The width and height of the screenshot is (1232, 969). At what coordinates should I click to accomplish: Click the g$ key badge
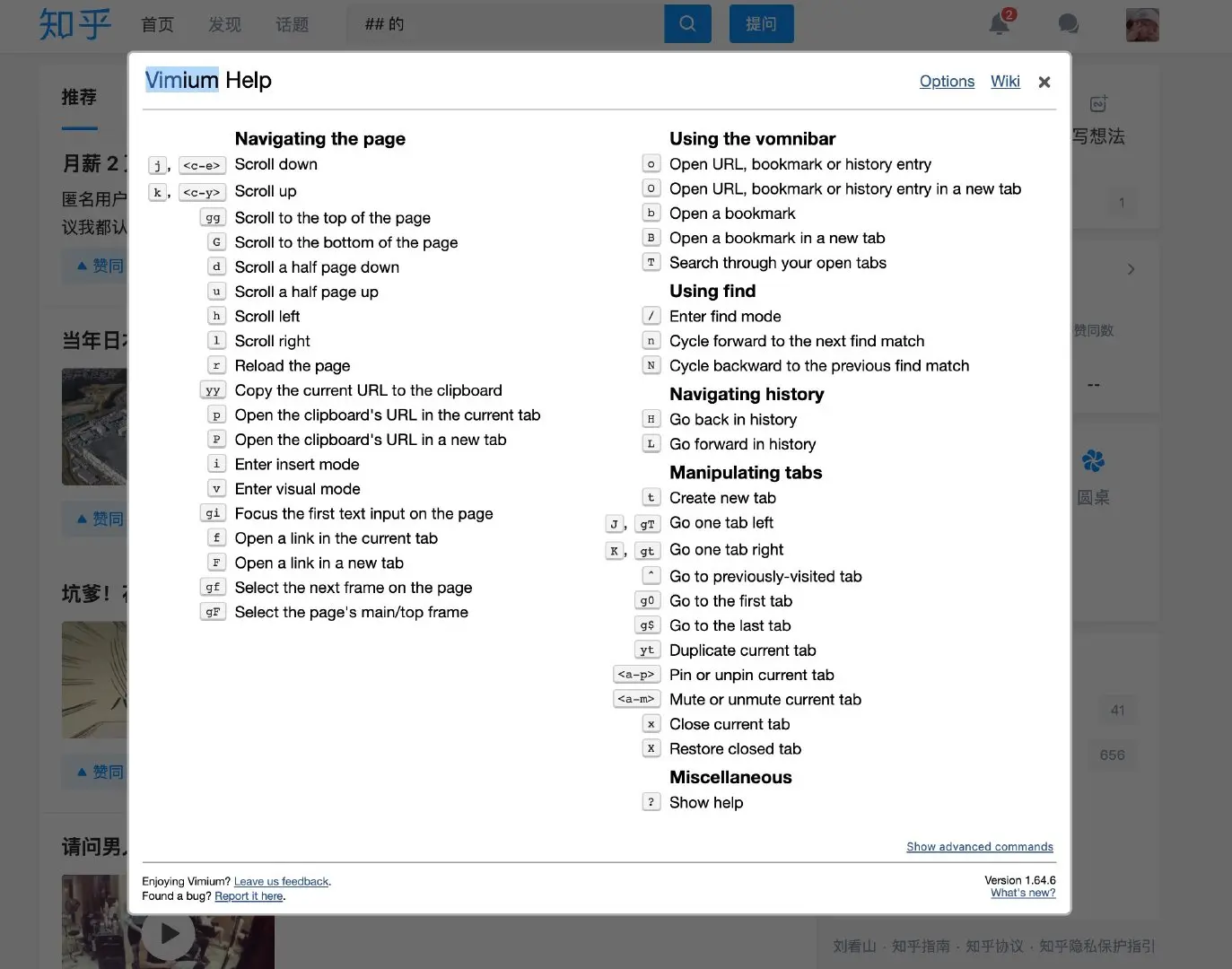coord(647,625)
